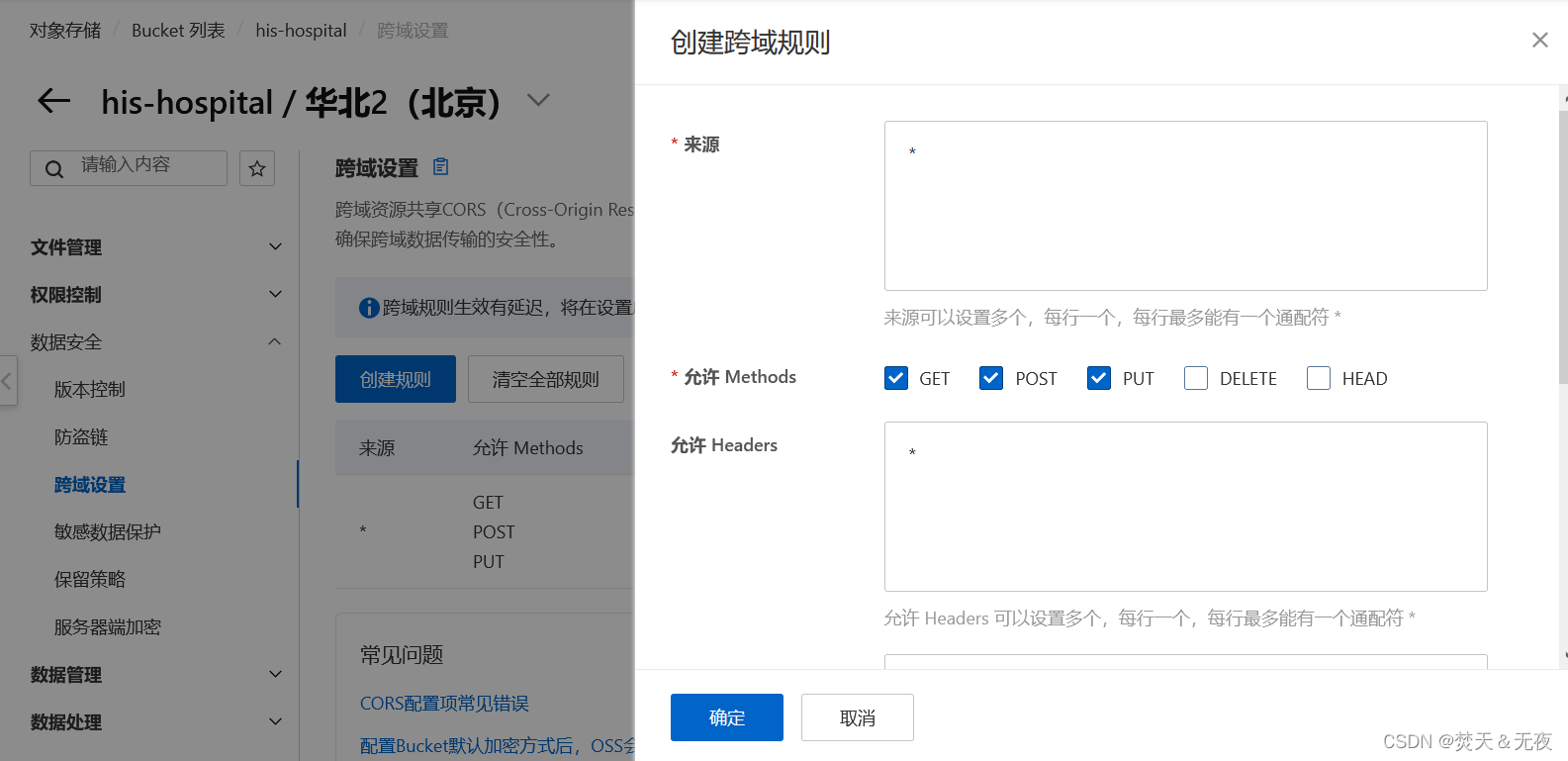Viewport: 1568px width, 761px height.
Task: Open the 配置Bucket默认加密方式后 link
Action: (x=497, y=745)
